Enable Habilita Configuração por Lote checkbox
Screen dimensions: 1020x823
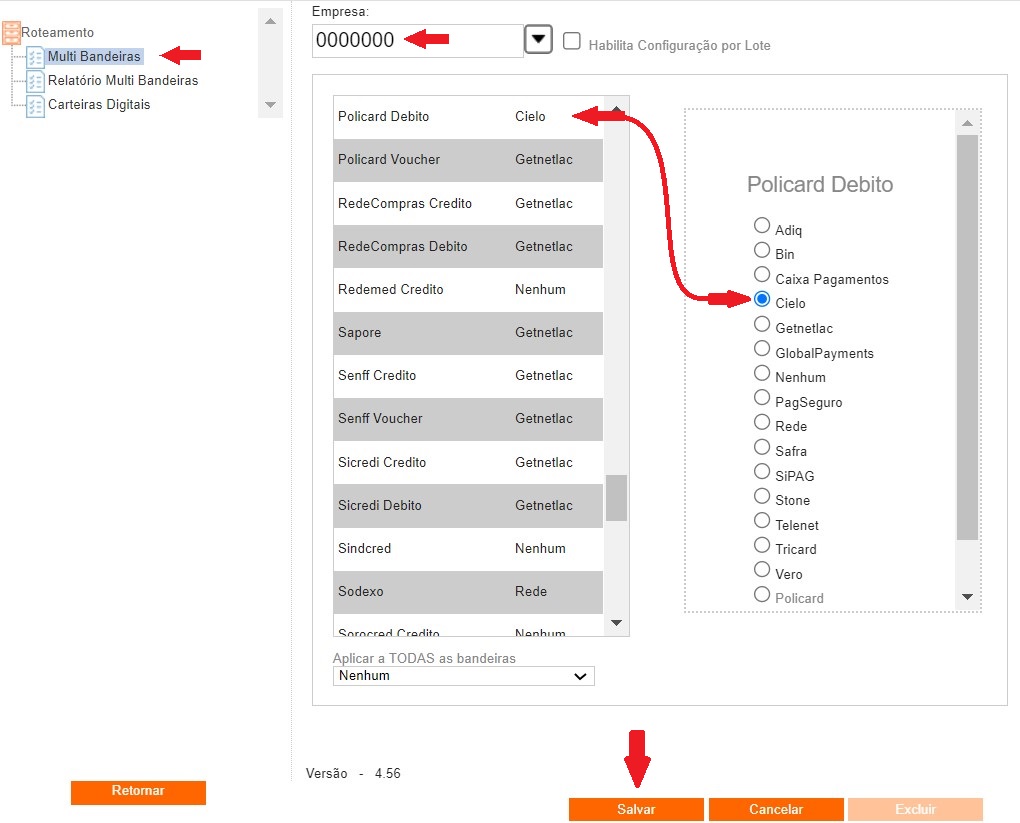(572, 41)
